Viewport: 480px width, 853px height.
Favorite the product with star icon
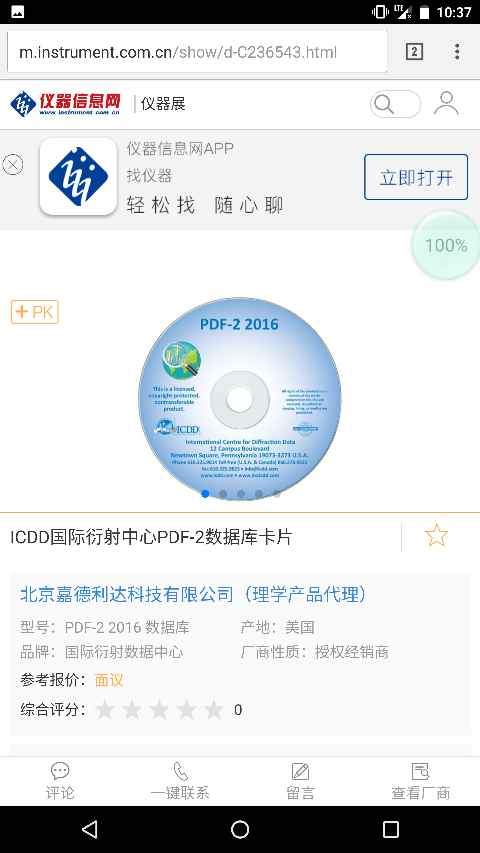click(x=436, y=536)
